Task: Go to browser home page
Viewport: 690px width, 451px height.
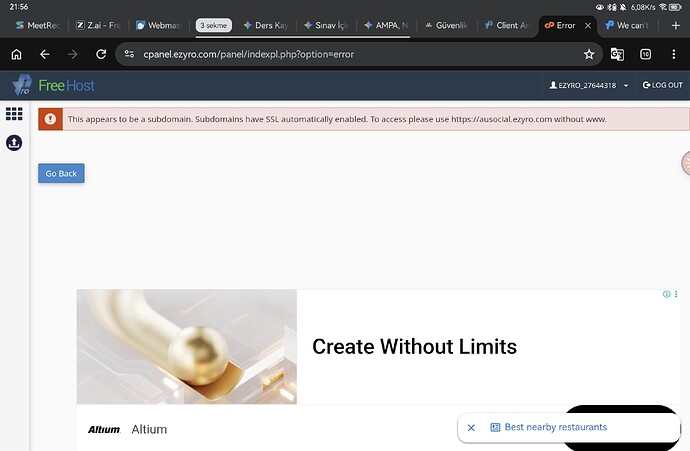Action: pyautogui.click(x=16, y=54)
